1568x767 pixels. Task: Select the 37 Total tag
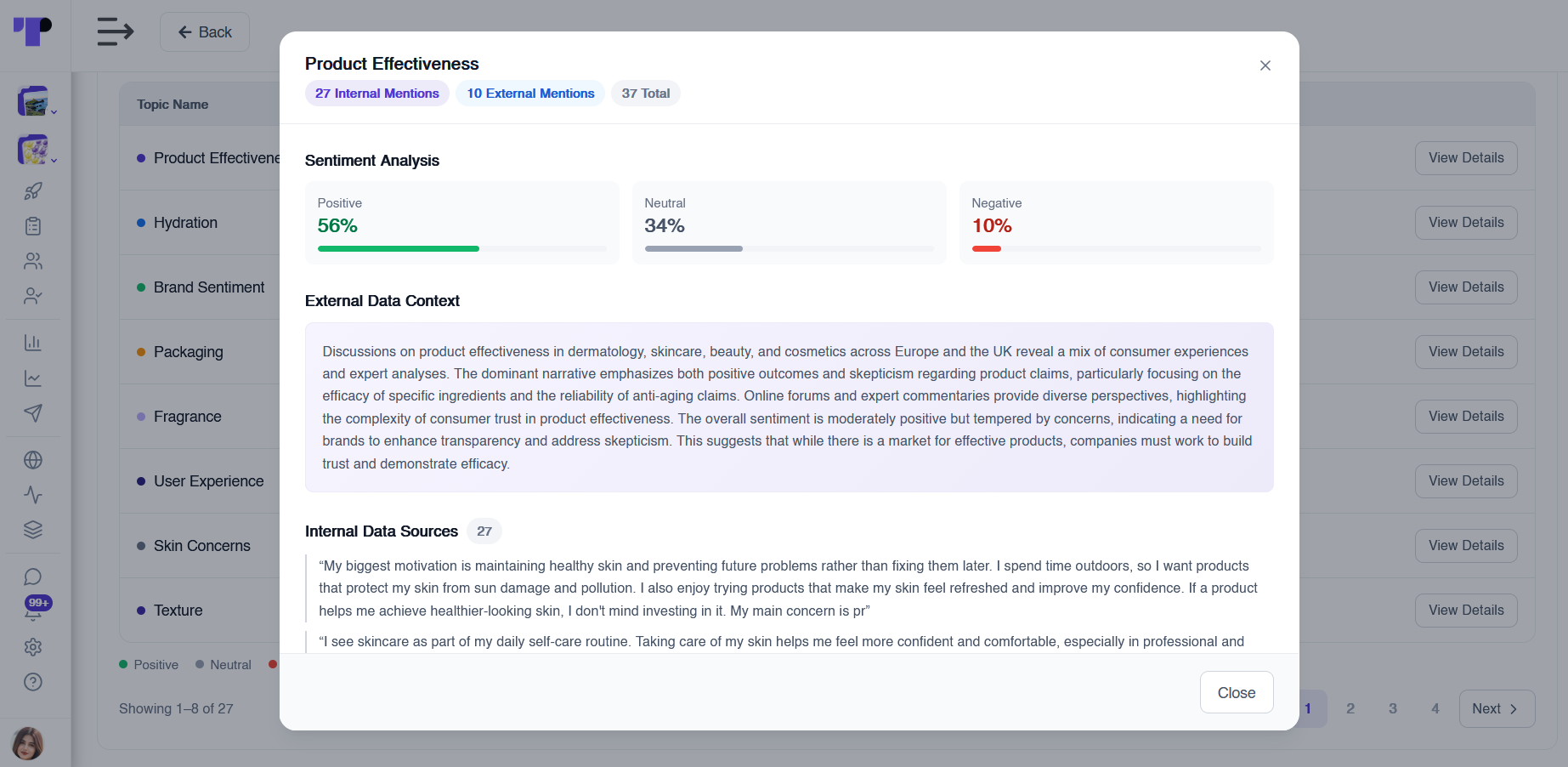click(x=646, y=94)
